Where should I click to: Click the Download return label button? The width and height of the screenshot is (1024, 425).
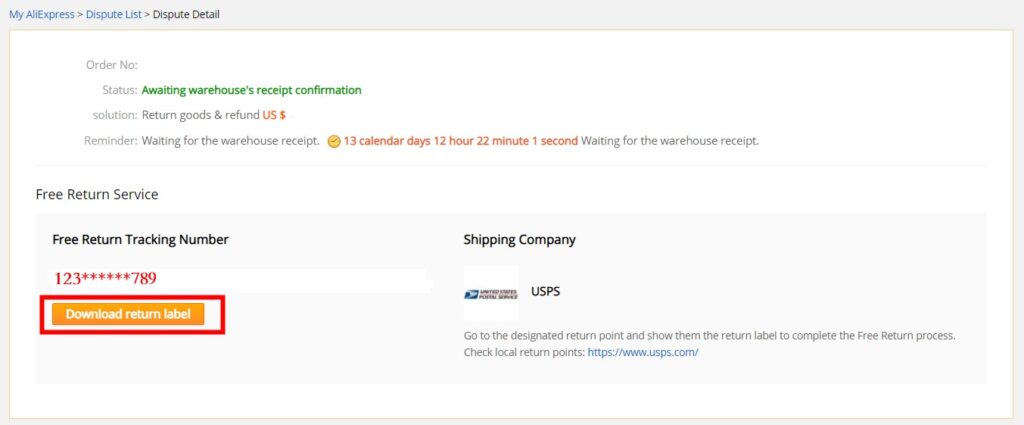128,314
